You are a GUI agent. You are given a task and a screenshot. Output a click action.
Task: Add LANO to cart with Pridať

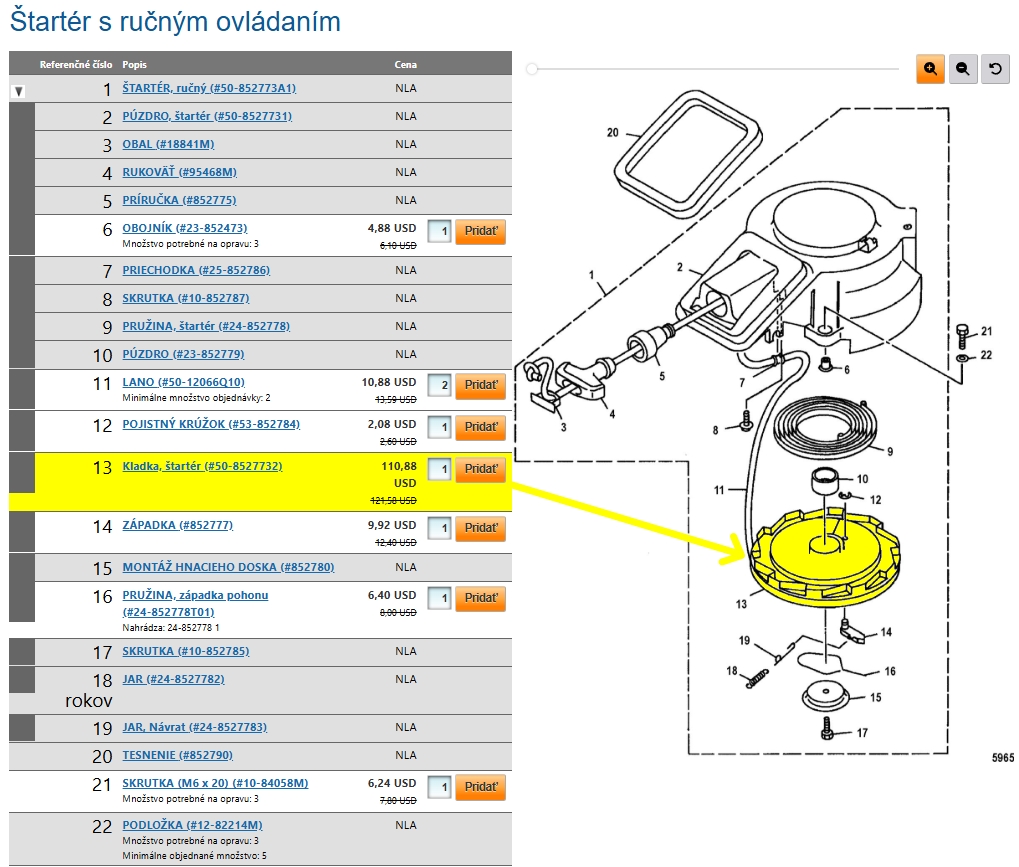point(480,386)
